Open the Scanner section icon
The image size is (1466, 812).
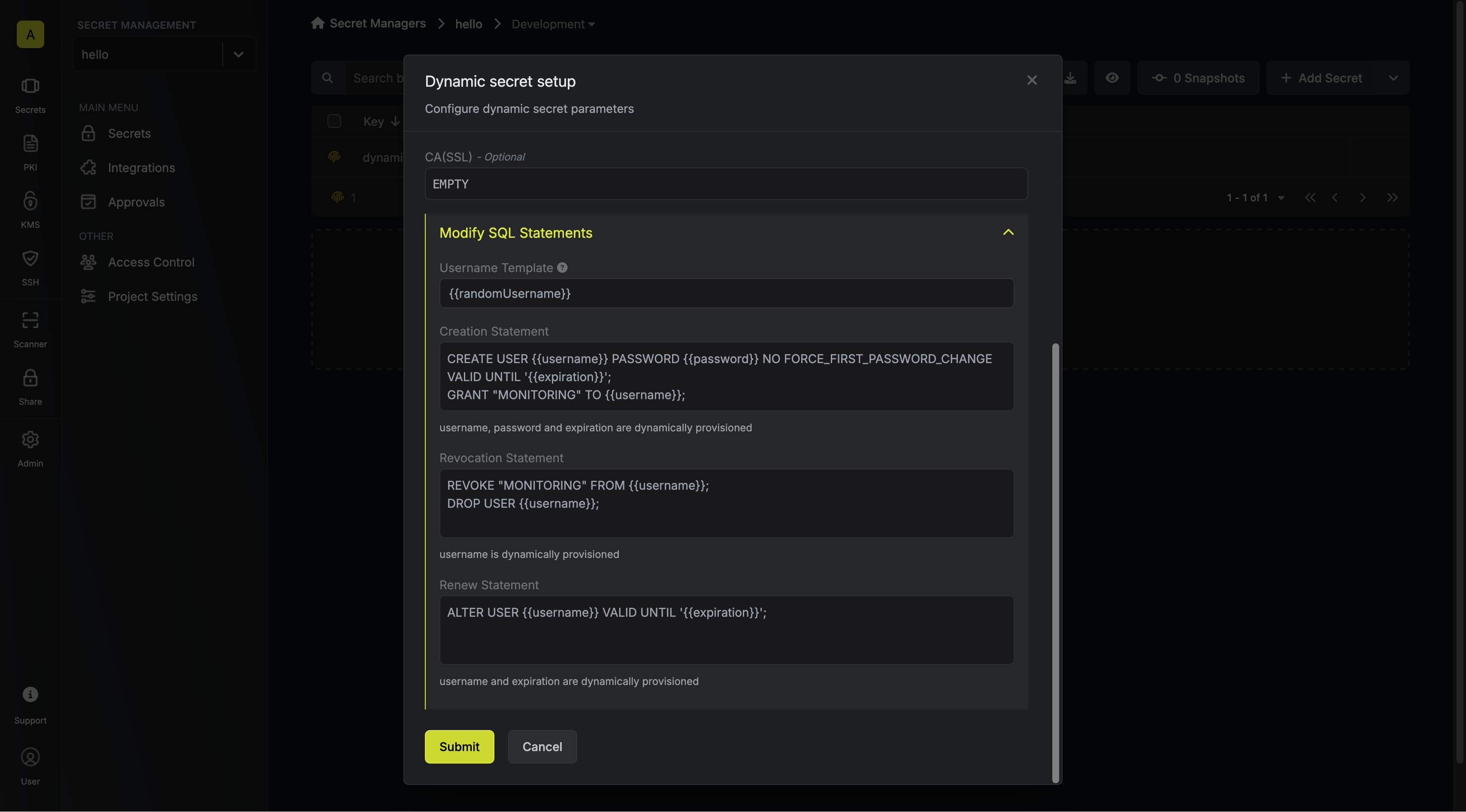click(30, 330)
